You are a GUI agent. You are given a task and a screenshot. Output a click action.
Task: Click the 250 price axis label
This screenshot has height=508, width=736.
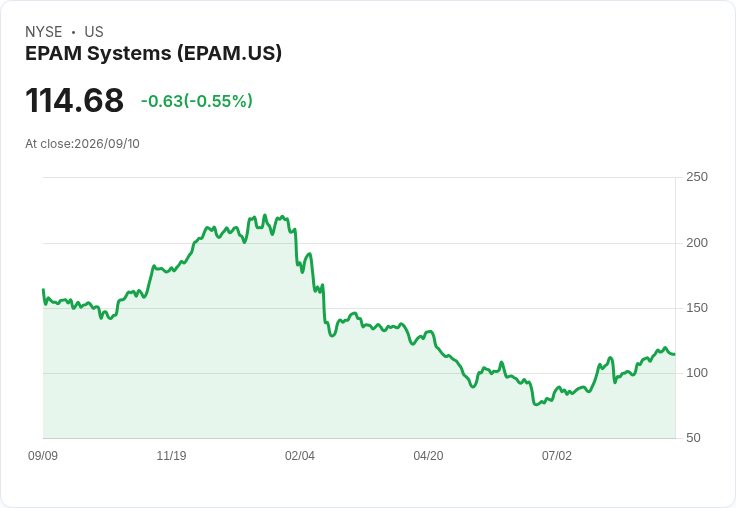(x=697, y=177)
